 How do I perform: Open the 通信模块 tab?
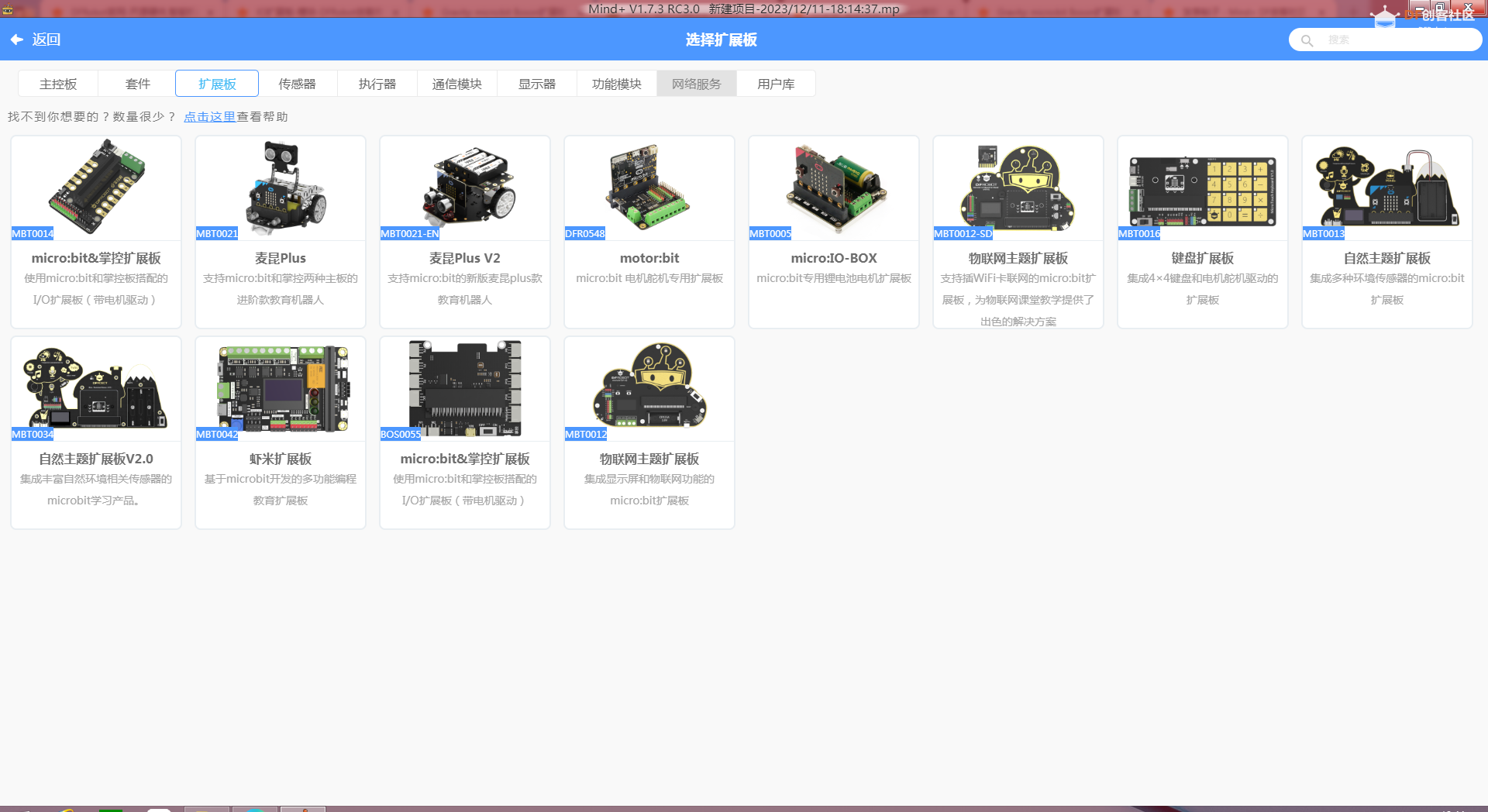(457, 84)
